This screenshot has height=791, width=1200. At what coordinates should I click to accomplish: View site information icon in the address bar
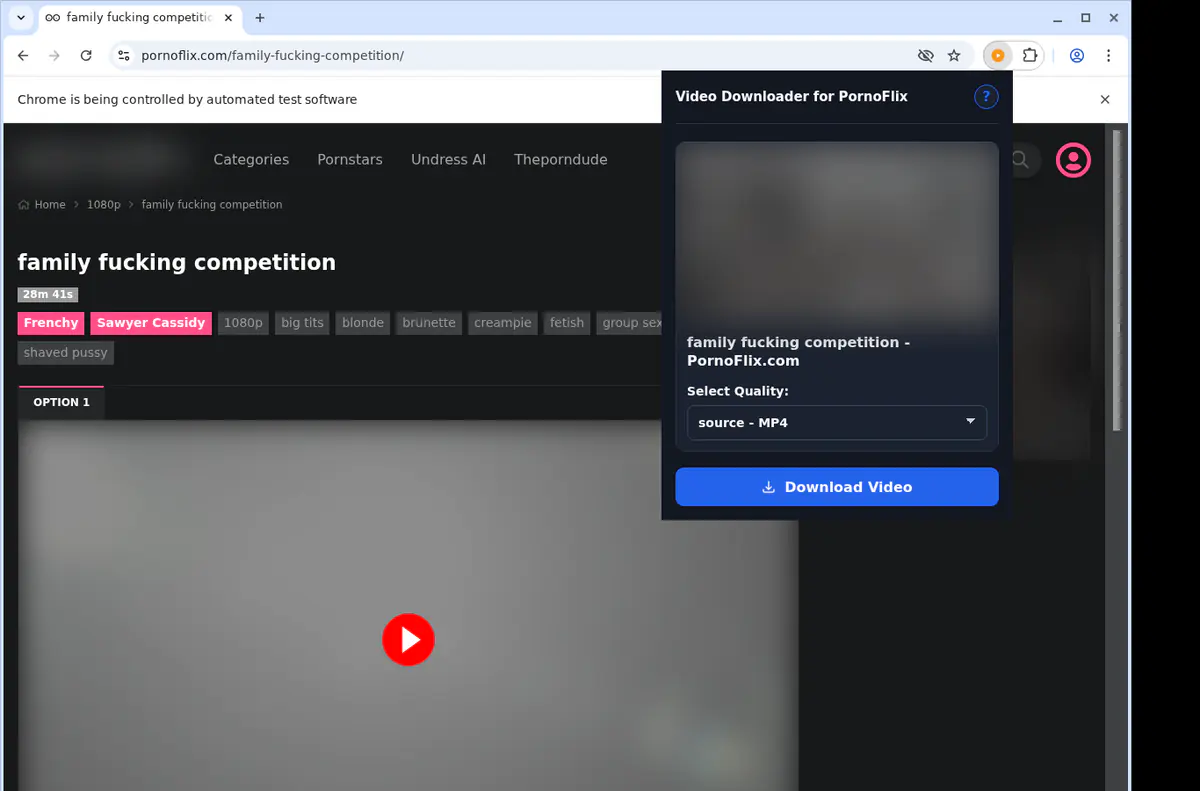tap(124, 56)
